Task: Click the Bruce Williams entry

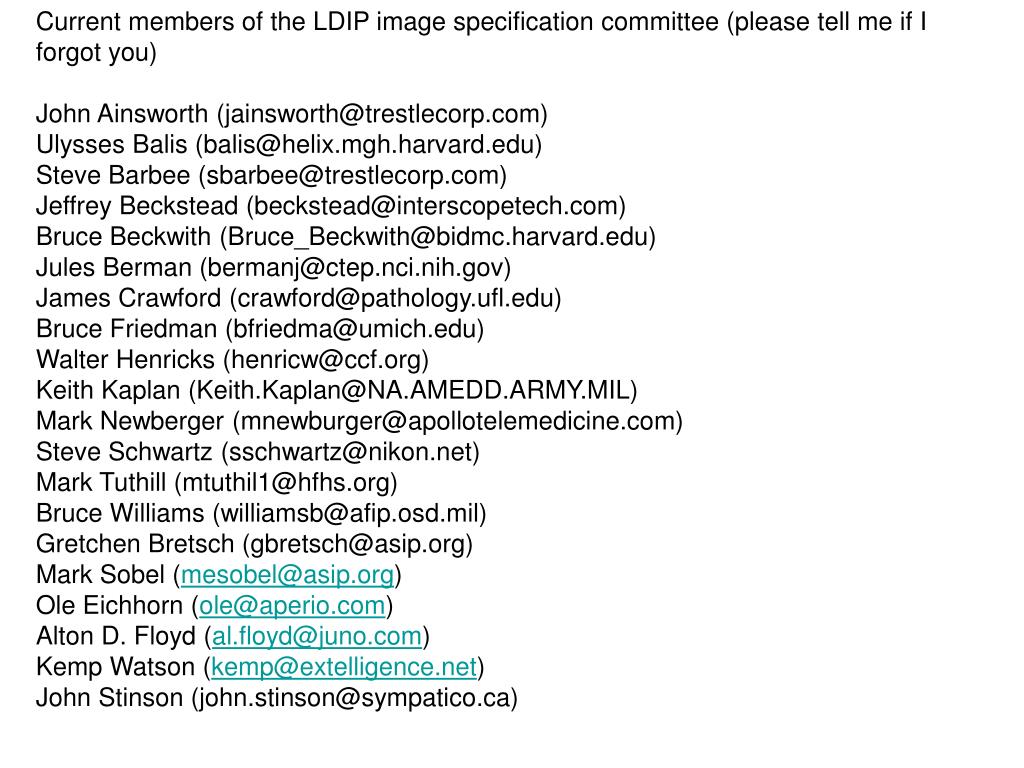Action: tap(261, 513)
